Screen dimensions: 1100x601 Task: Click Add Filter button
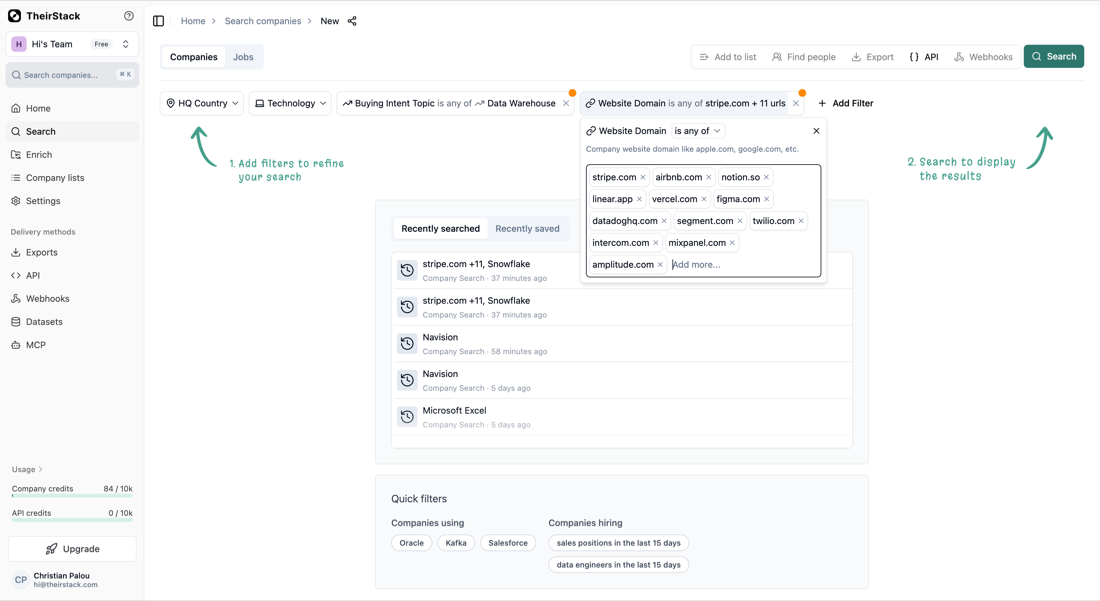845,103
